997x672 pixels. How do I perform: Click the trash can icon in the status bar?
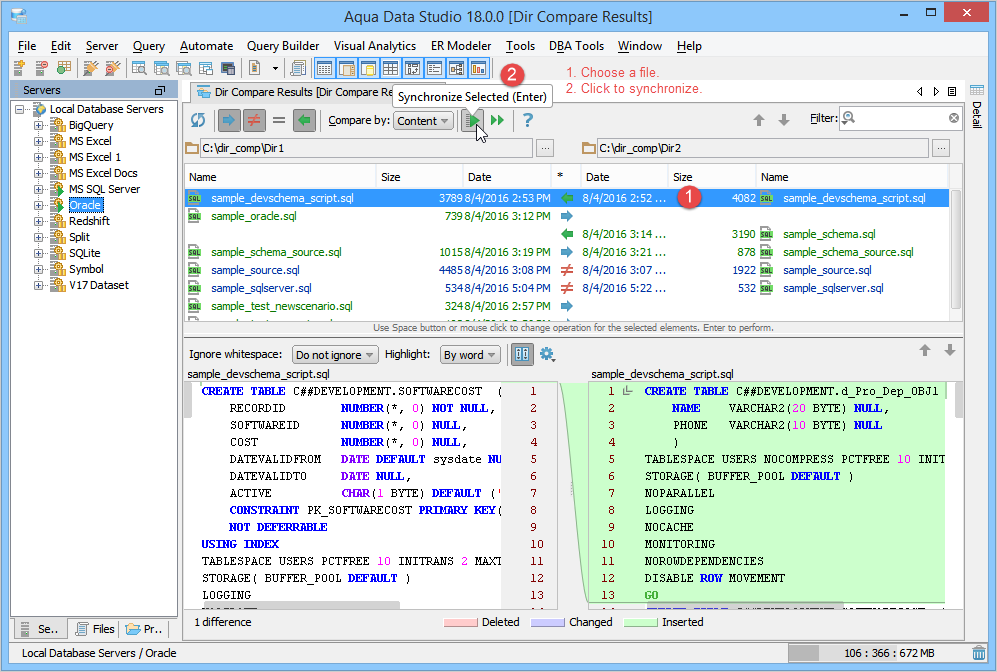[978, 652]
